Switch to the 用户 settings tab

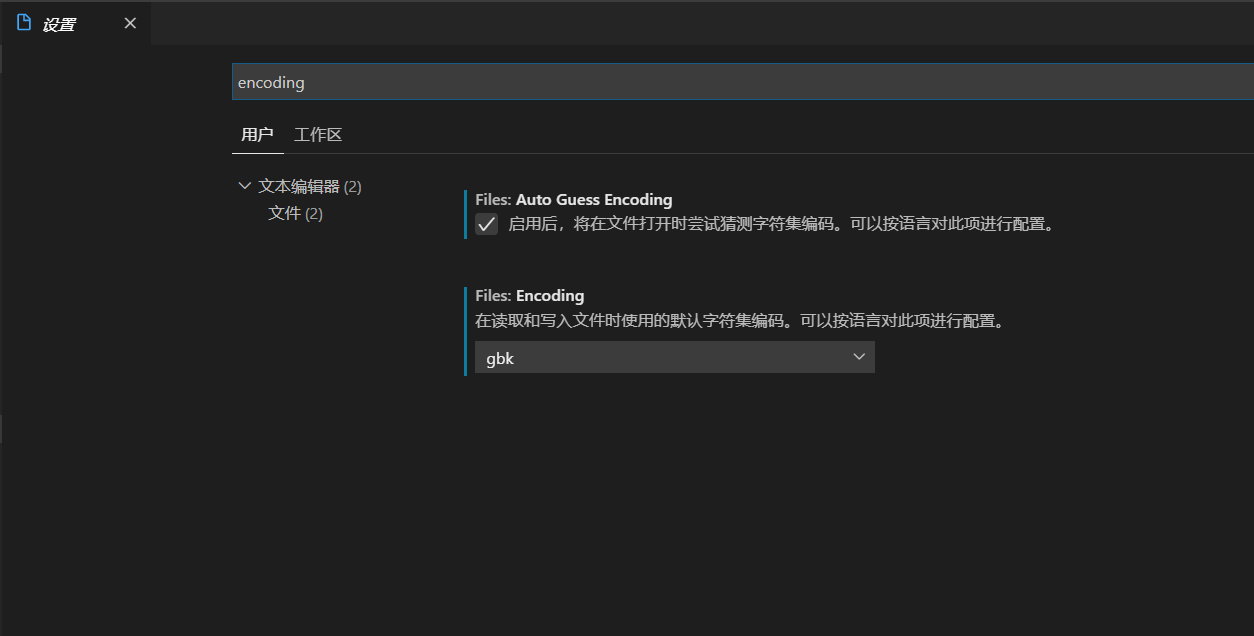257,135
